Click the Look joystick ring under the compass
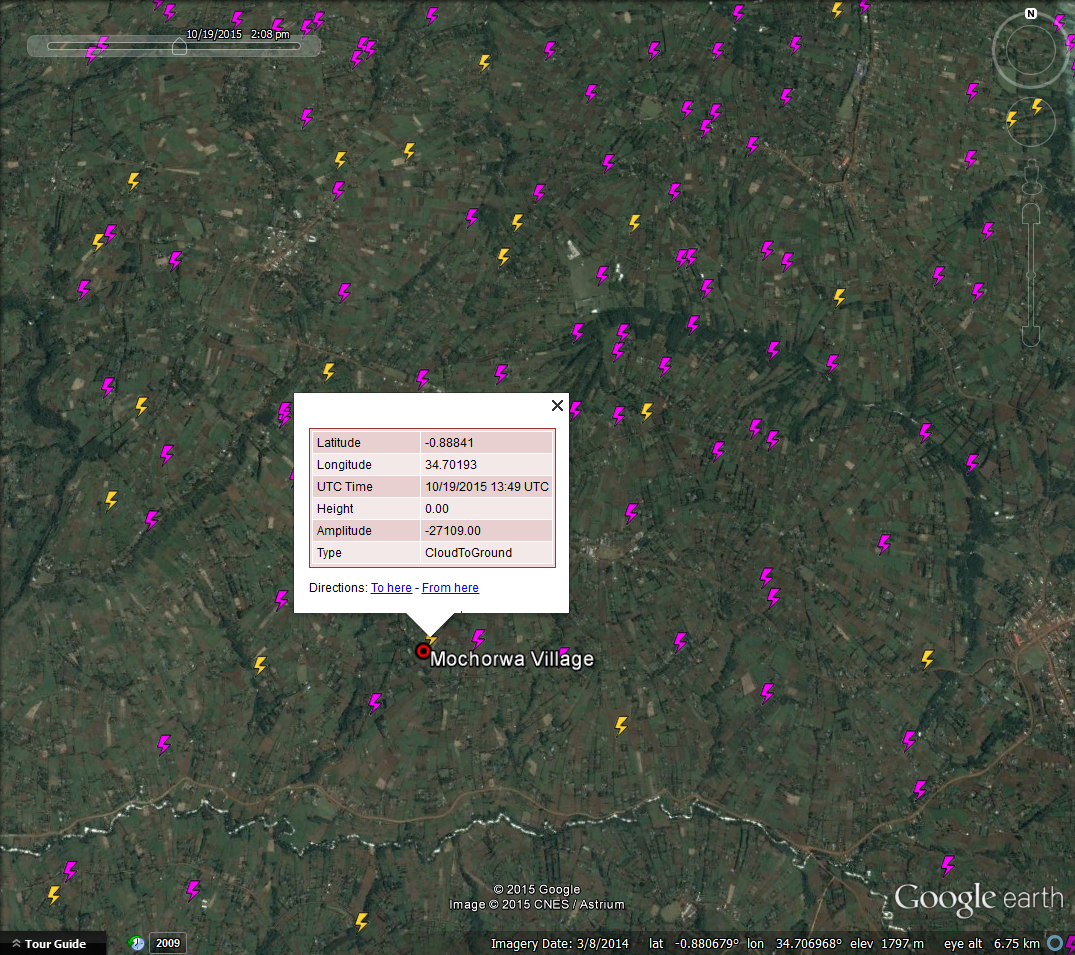 [1030, 50]
